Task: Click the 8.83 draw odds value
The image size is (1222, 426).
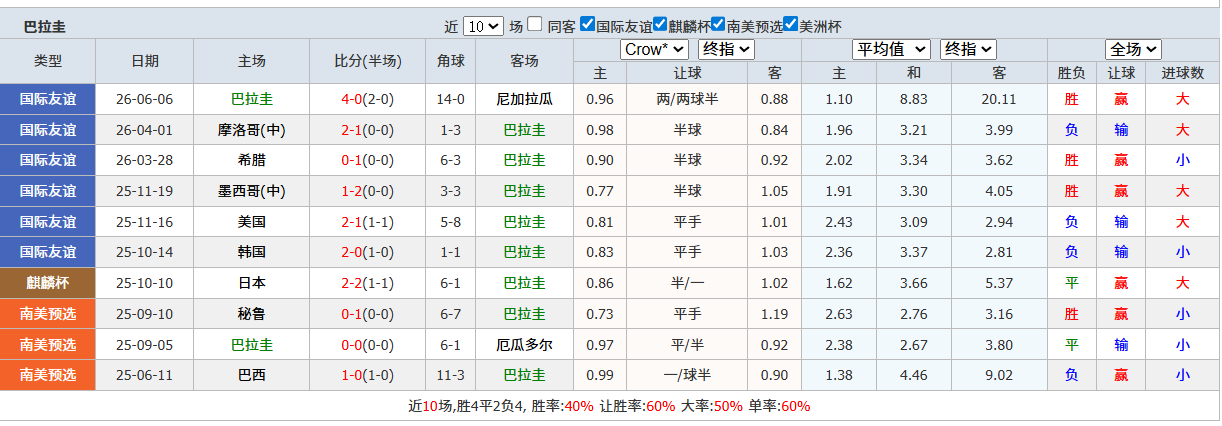Action: [914, 99]
